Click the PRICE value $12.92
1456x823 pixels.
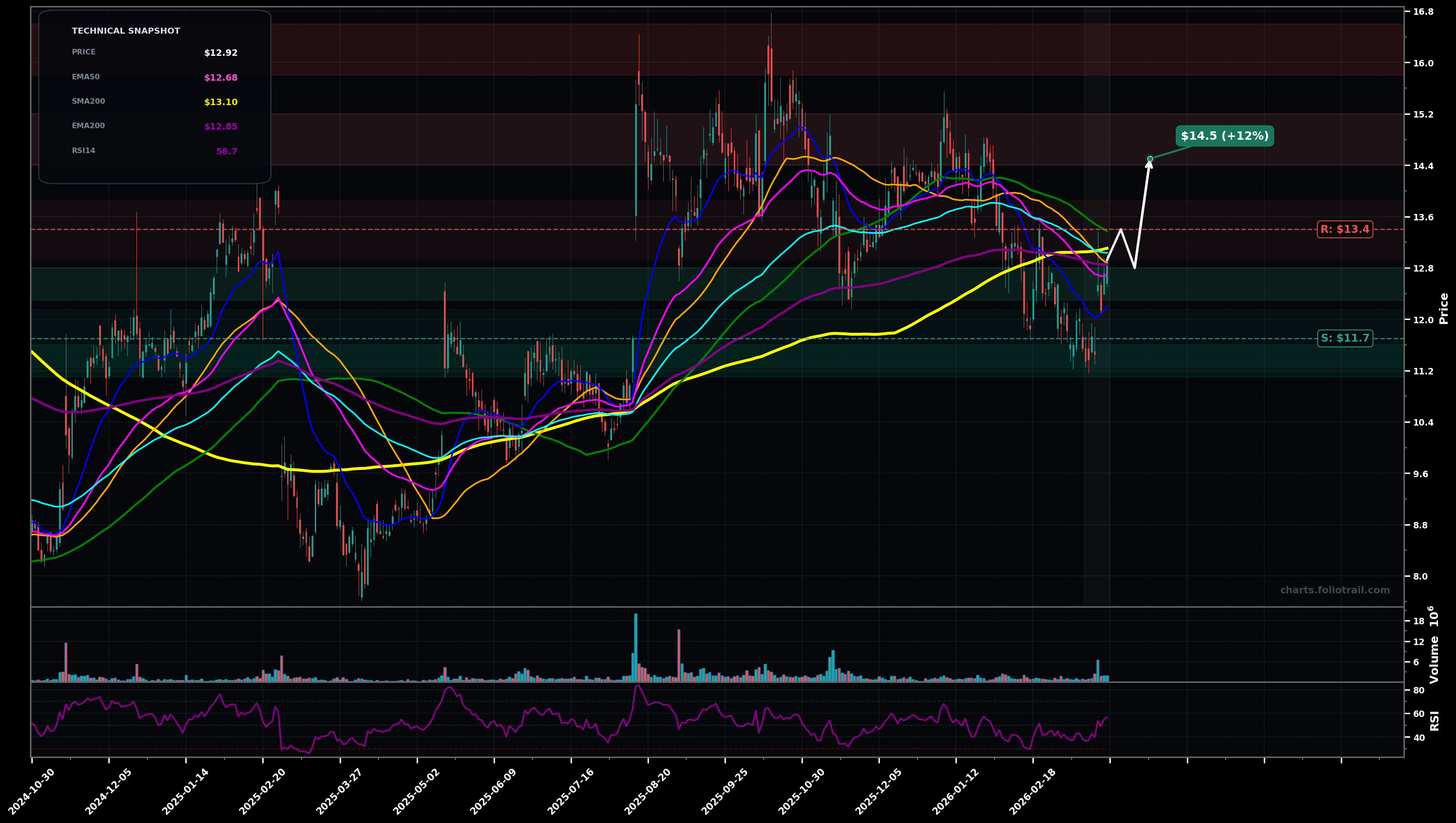coord(220,53)
